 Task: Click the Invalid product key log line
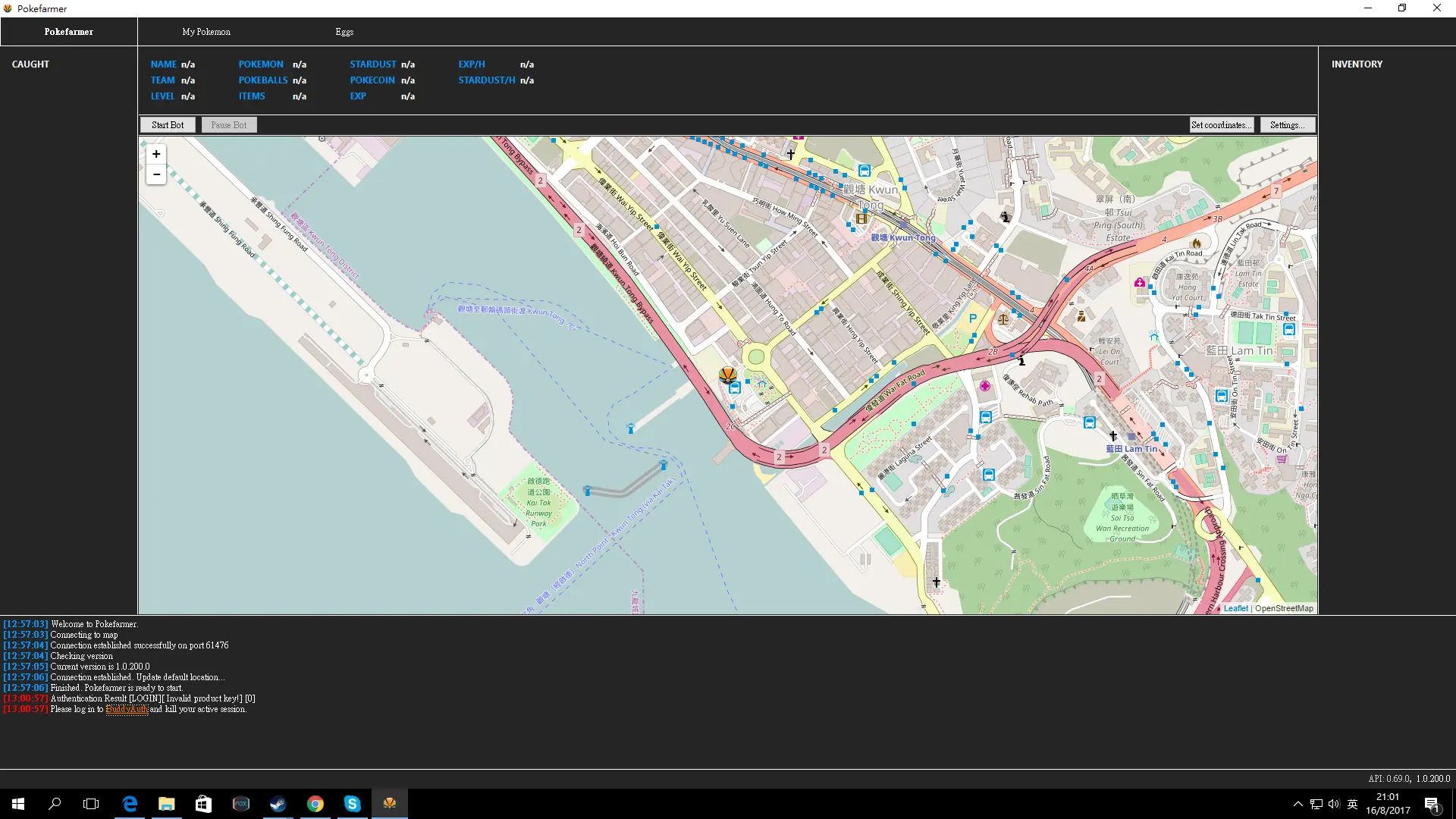(129, 699)
